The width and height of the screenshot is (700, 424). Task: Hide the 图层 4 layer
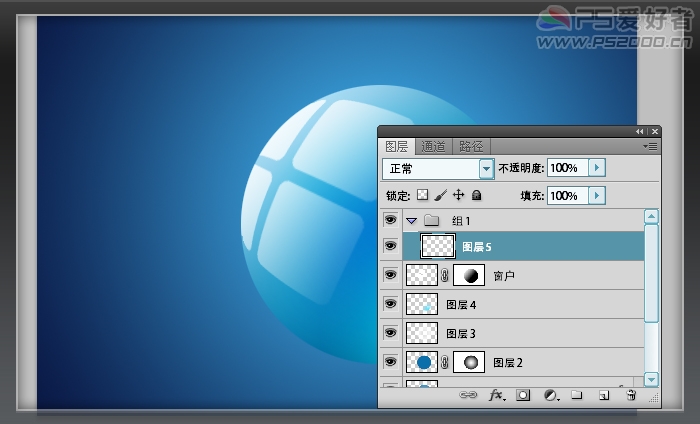(x=391, y=304)
